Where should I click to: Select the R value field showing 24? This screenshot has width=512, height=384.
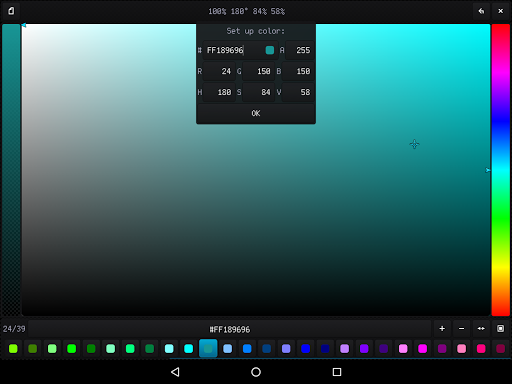pyautogui.click(x=219, y=71)
